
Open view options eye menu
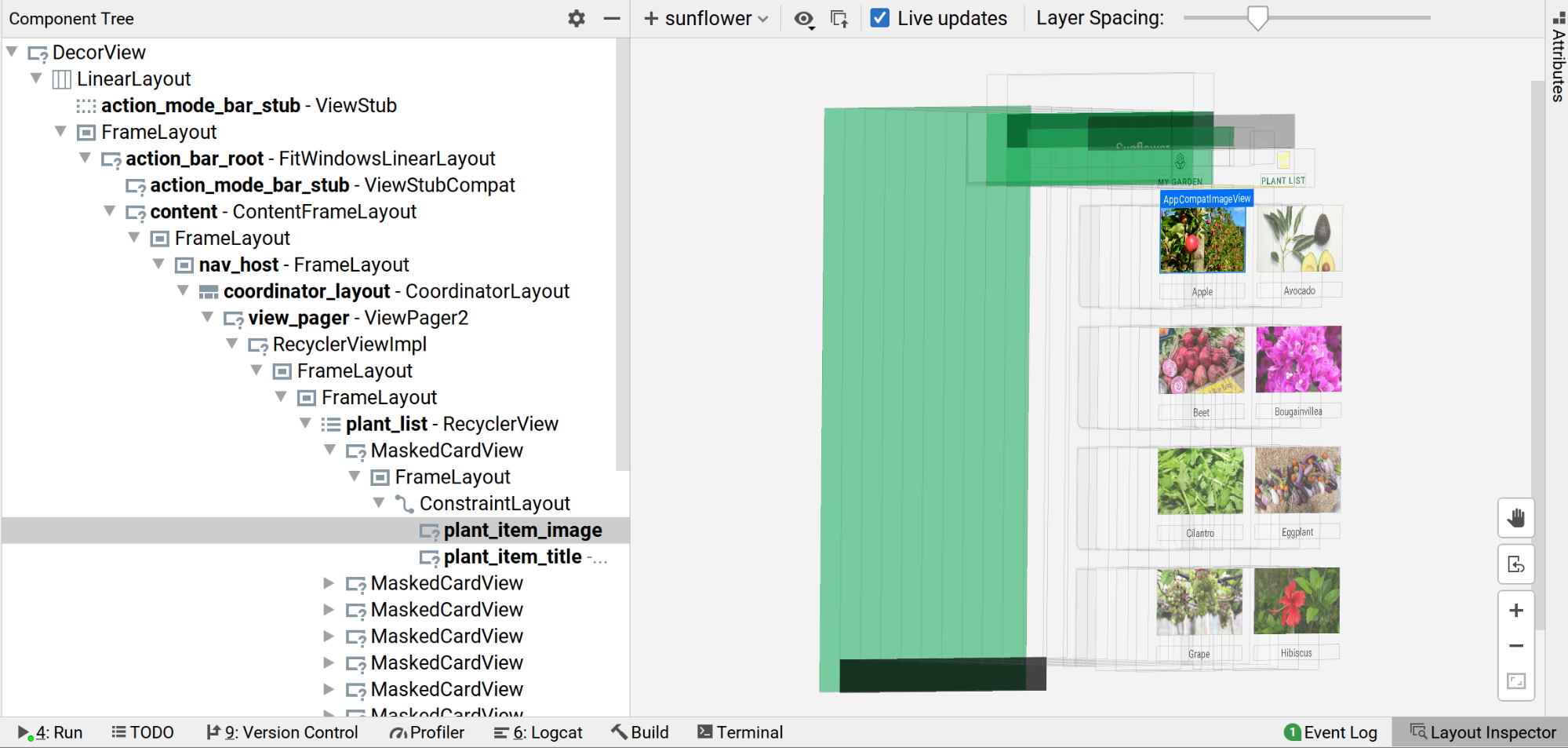point(804,19)
